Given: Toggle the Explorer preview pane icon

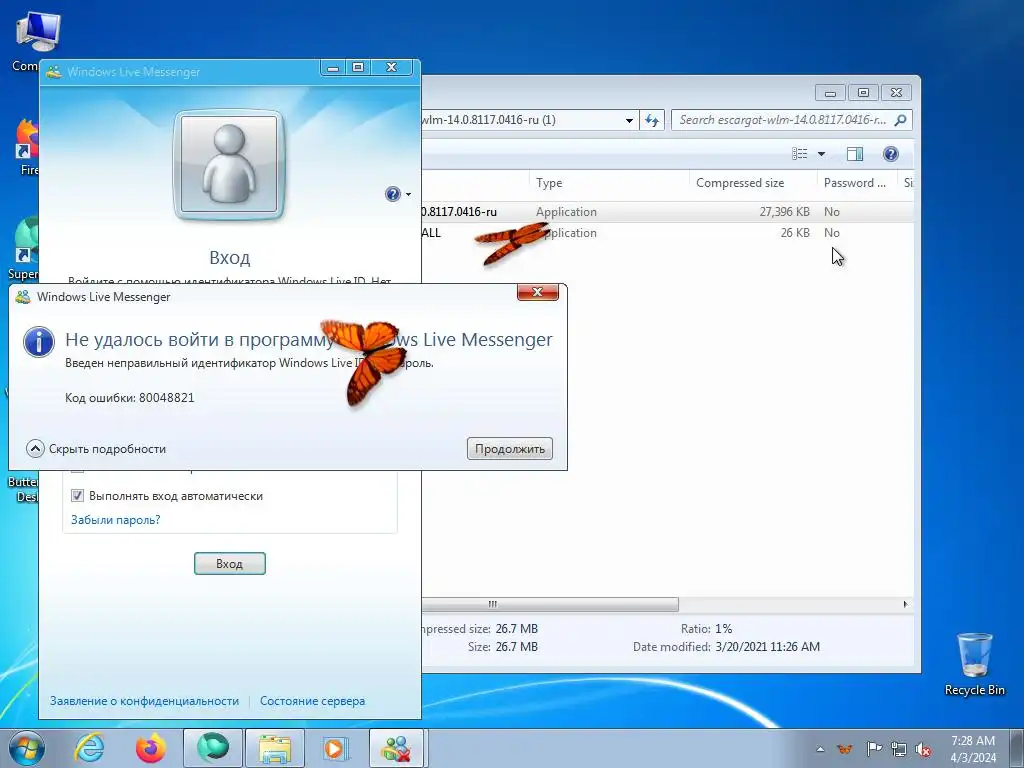Looking at the screenshot, I should (854, 153).
